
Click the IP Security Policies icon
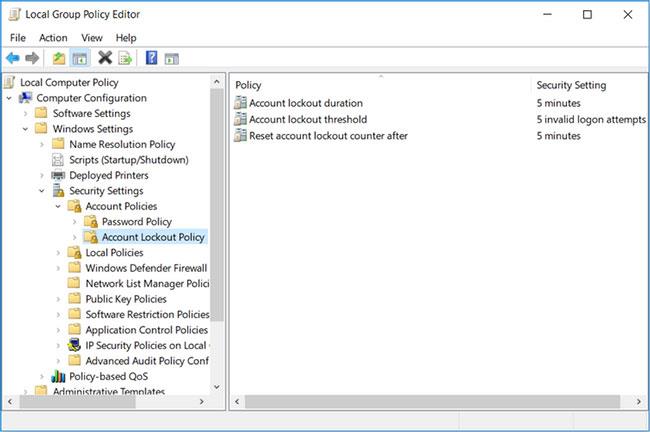(x=74, y=345)
